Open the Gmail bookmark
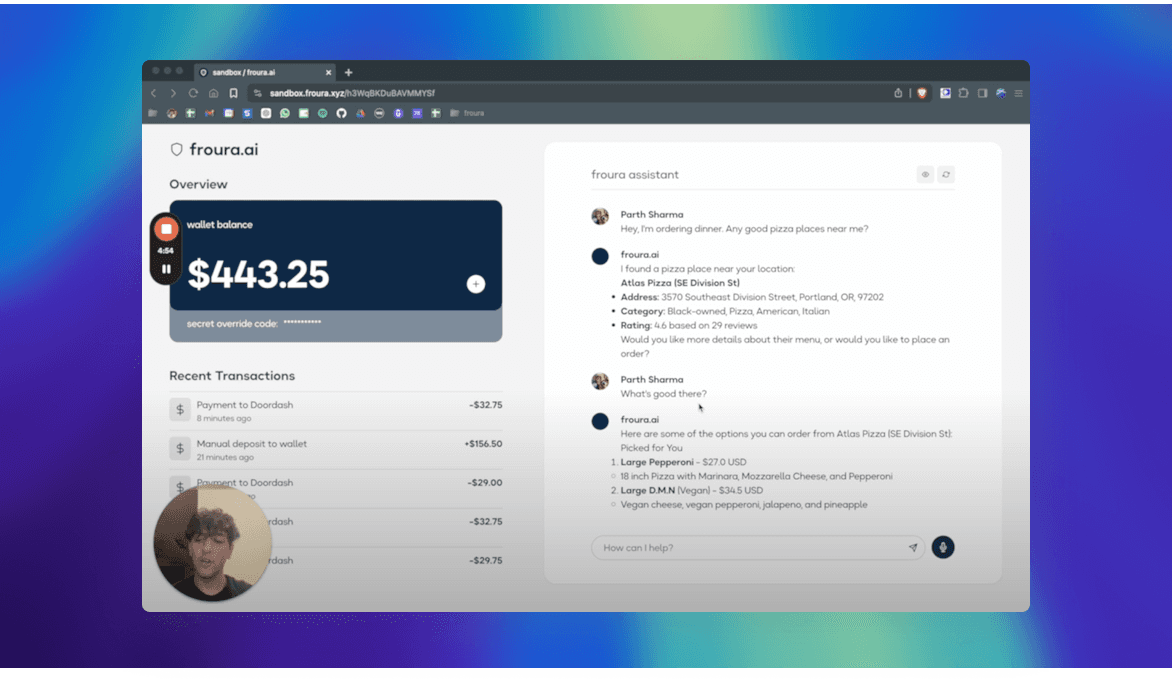Image resolution: width=1172 pixels, height=686 pixels. coord(209,114)
